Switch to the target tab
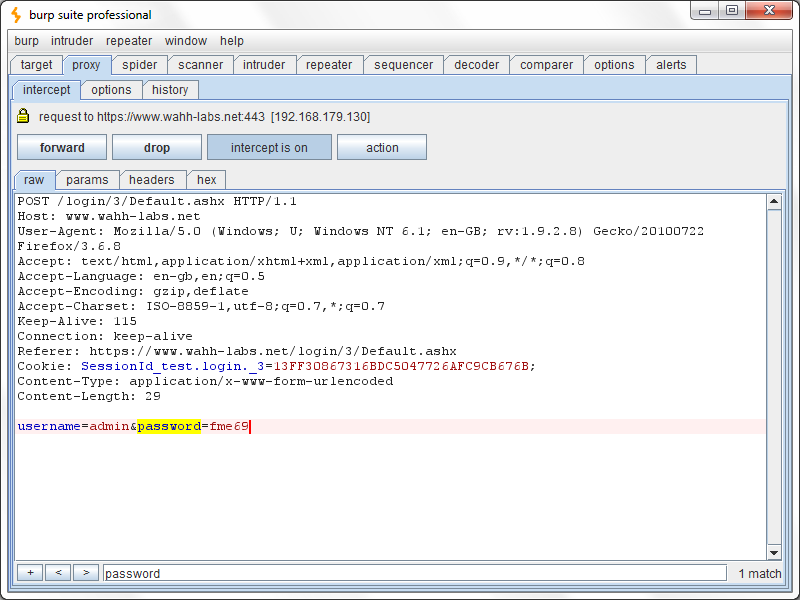Viewport: 800px width, 600px height. click(37, 65)
